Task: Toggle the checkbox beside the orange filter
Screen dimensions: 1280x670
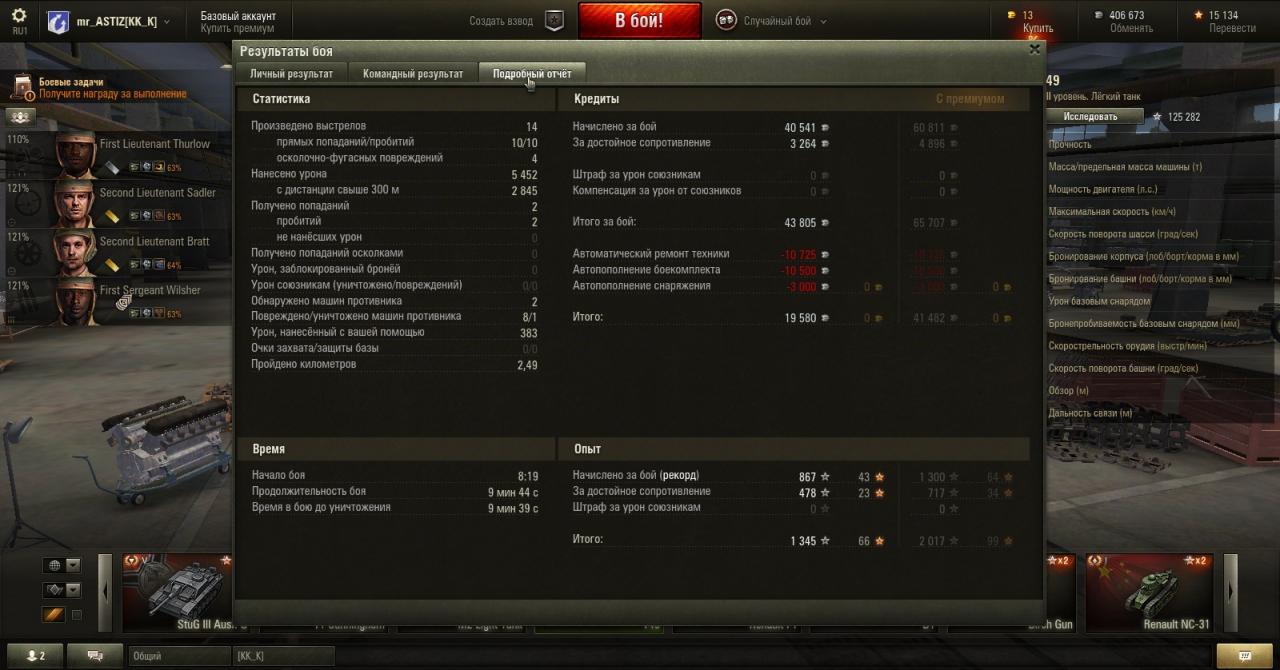Action: click(77, 615)
